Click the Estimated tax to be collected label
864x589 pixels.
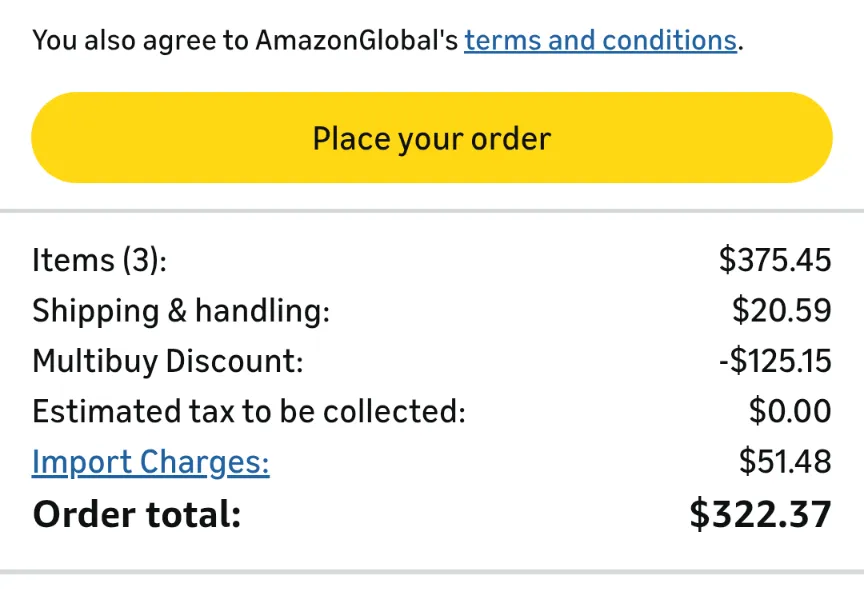pyautogui.click(x=249, y=412)
